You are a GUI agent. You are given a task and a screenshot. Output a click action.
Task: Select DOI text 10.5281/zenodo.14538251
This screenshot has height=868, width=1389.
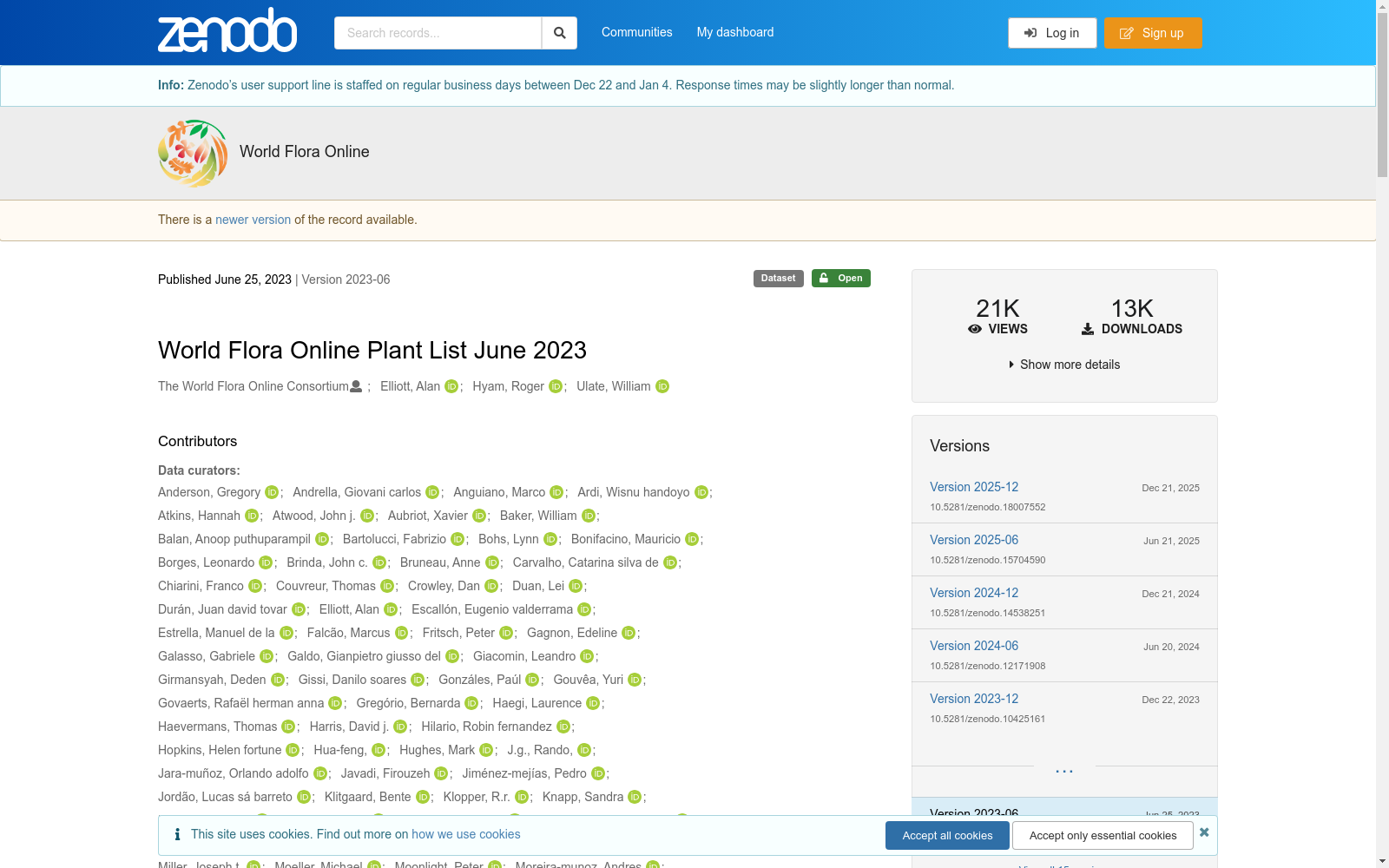[x=988, y=613]
